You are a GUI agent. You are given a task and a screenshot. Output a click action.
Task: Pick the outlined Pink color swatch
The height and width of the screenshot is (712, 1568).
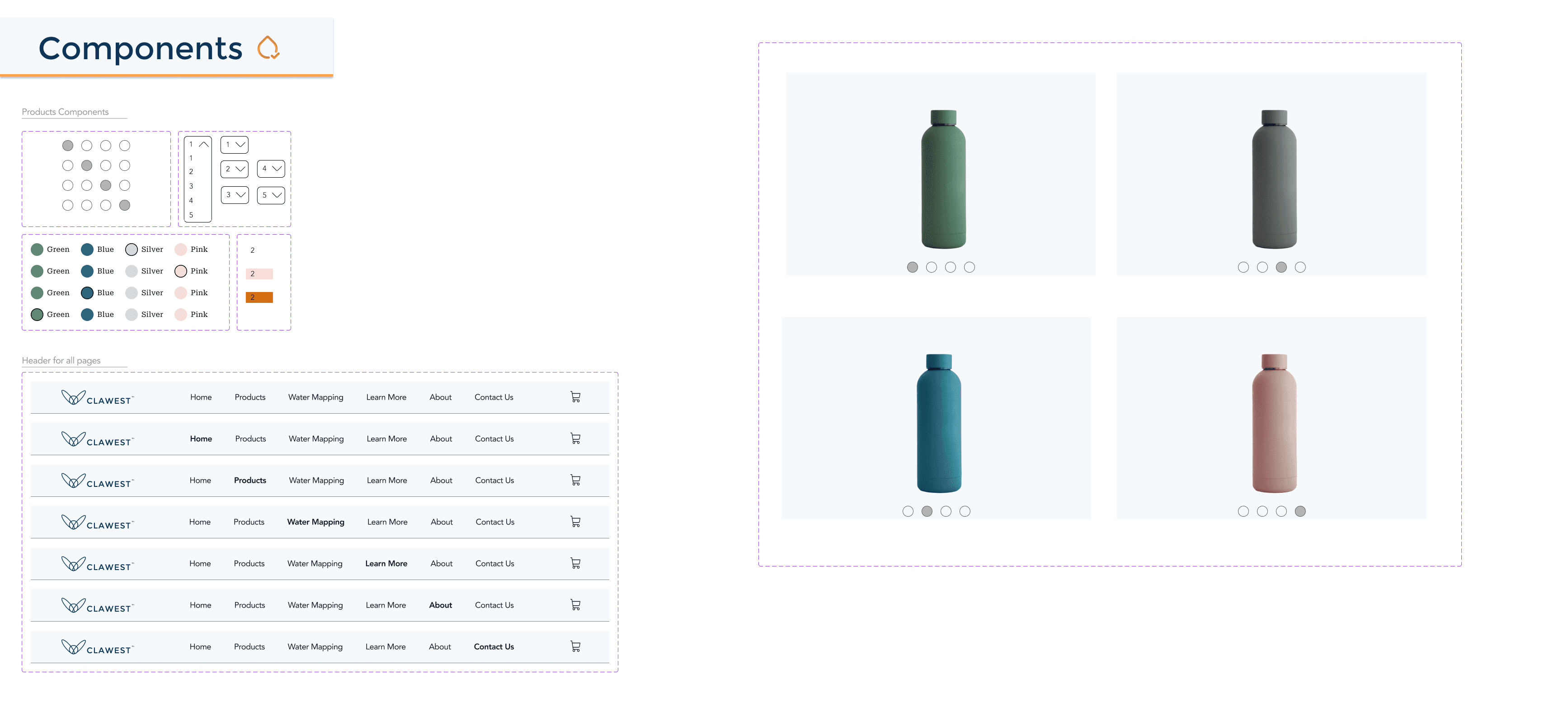[181, 271]
